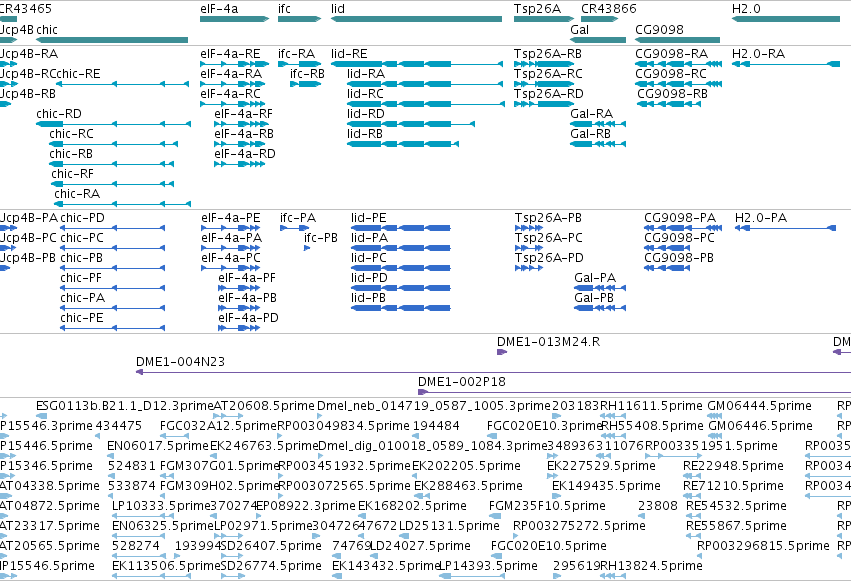Screen dimensions: 851x581
Task: Select the eIF-4a gene feature
Action: 234,19
